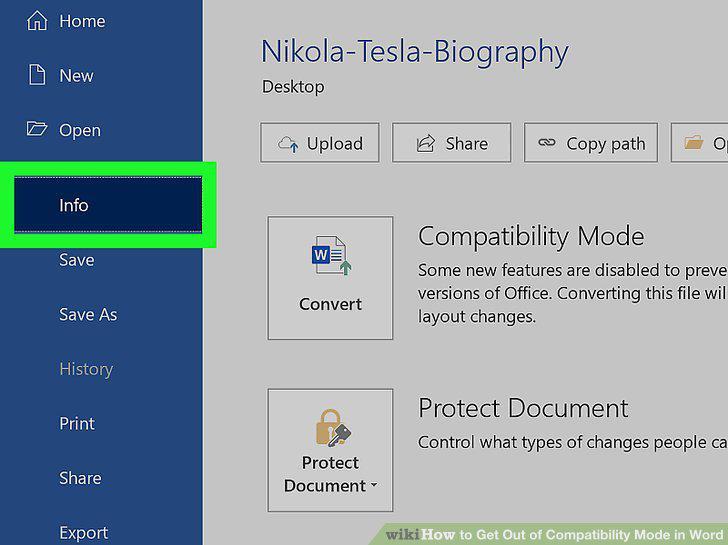
Task: Click the Protect Document heading
Action: (523, 408)
